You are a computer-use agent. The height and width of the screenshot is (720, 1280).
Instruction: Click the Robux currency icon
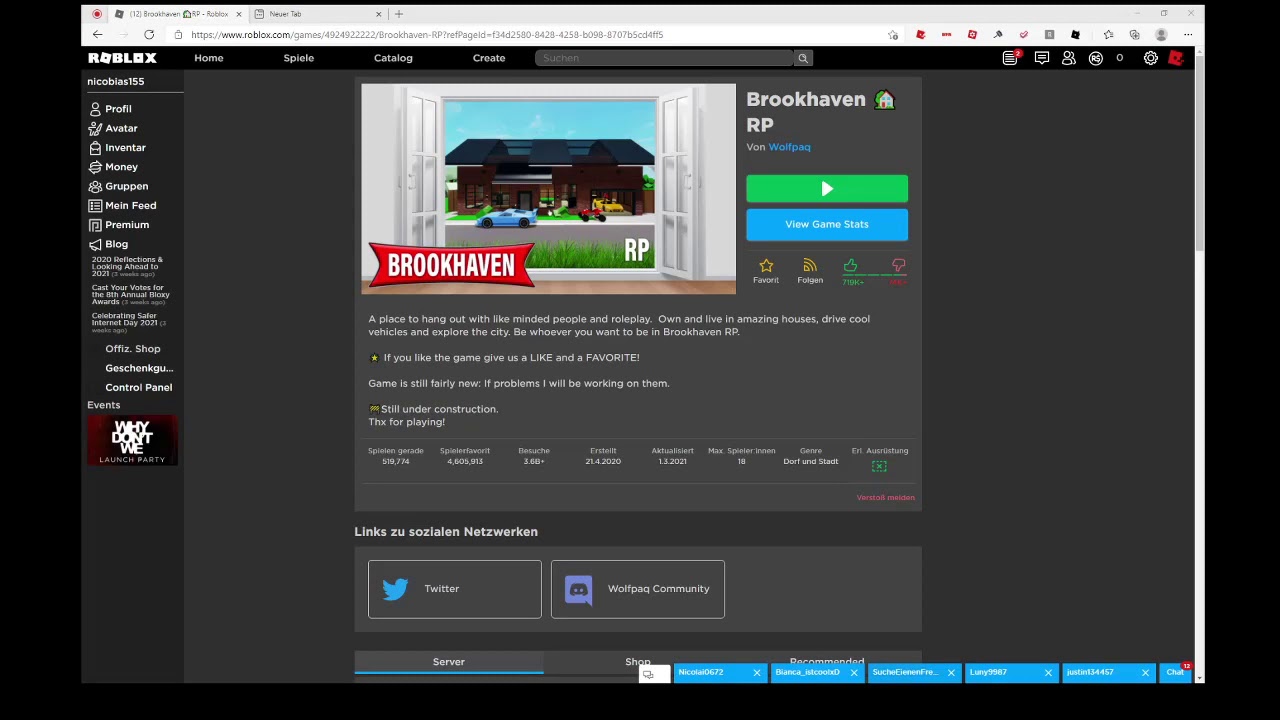(x=1096, y=58)
